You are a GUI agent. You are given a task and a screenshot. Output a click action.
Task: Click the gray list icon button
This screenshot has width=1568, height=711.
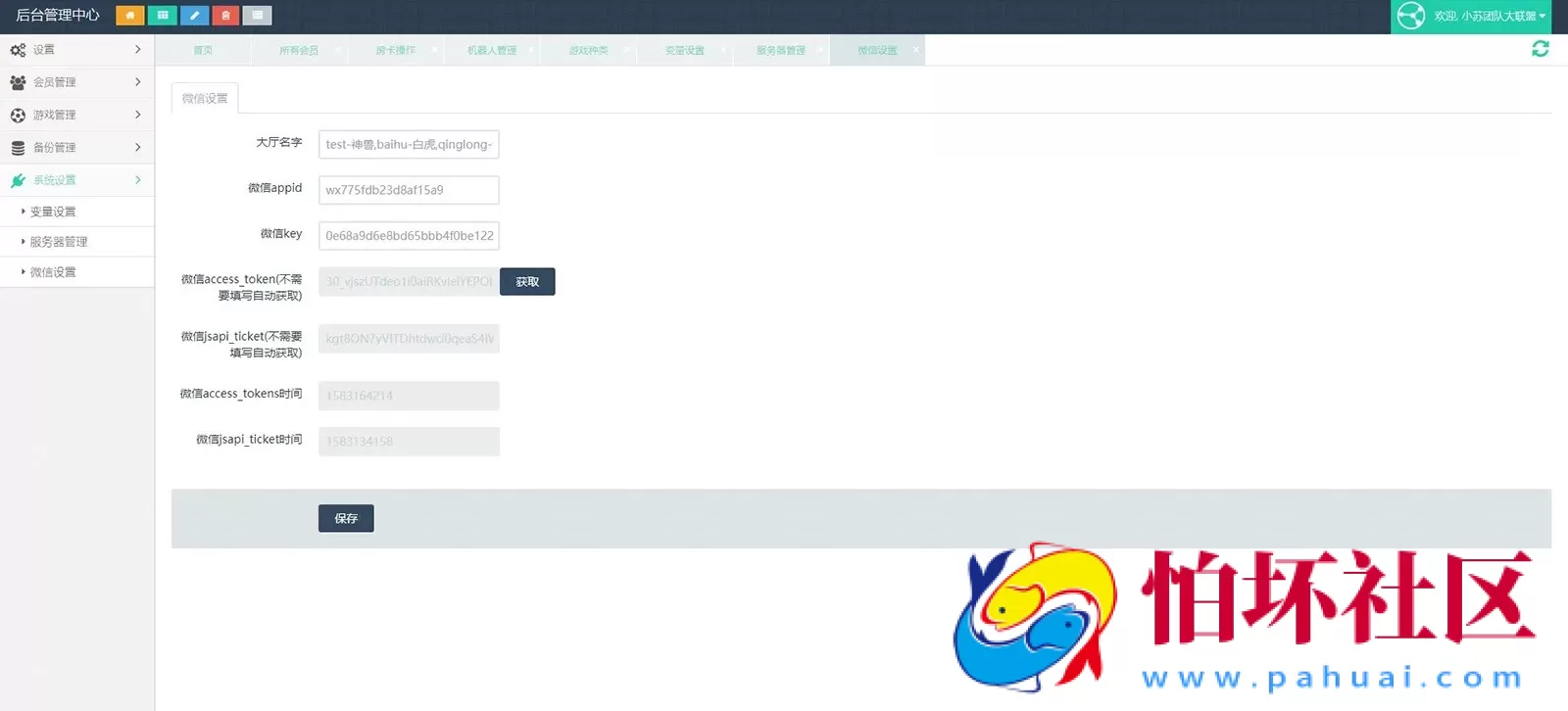[x=257, y=16]
